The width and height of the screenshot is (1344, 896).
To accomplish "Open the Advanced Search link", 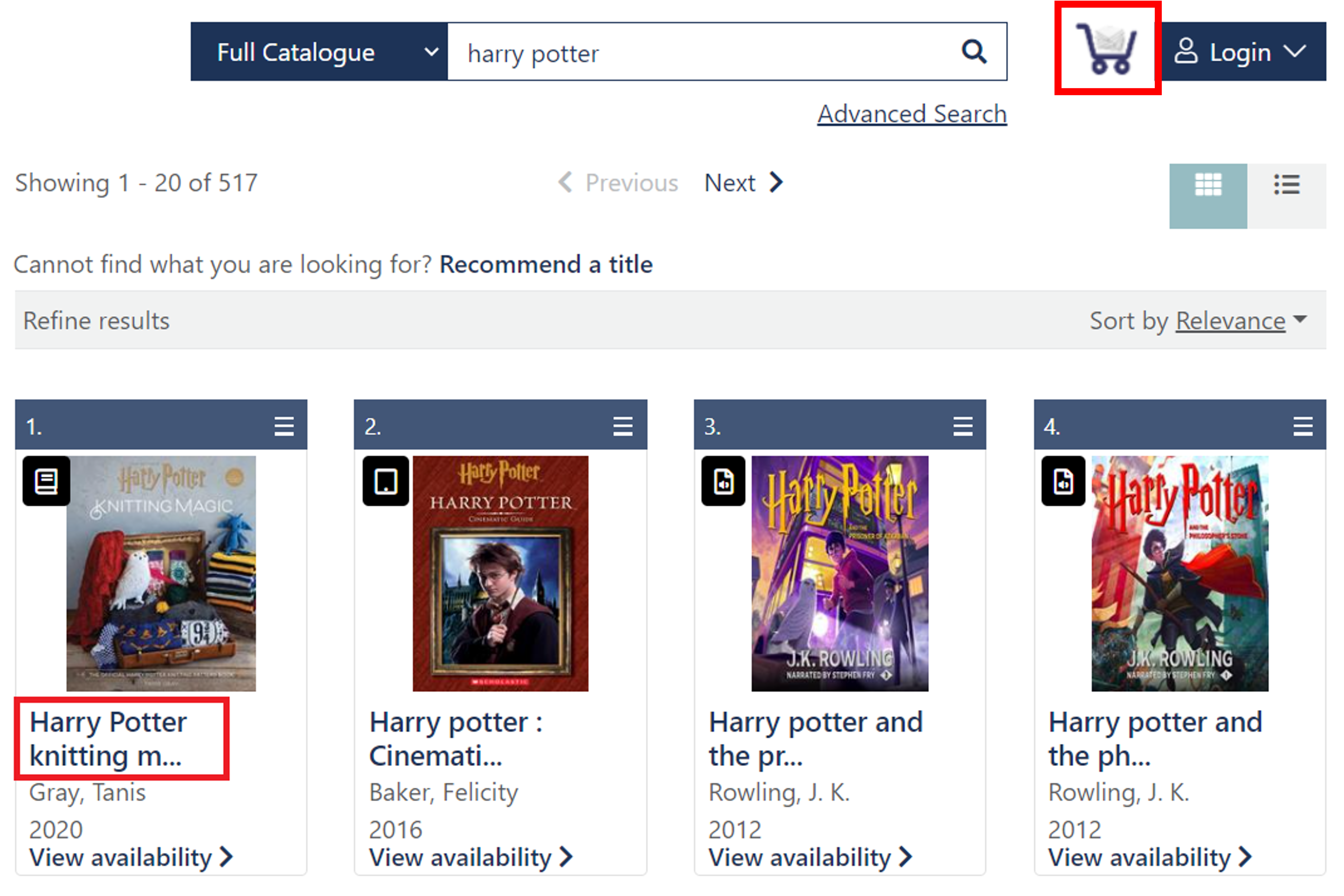I will pos(911,114).
